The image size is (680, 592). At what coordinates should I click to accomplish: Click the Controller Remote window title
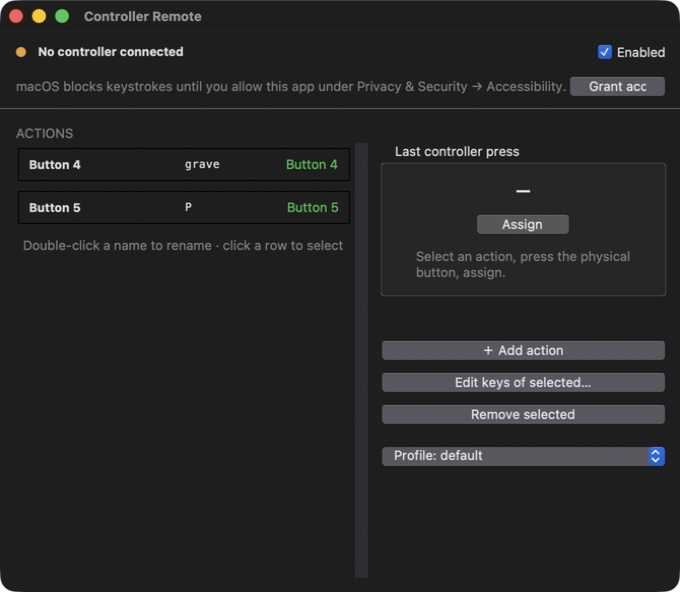coord(143,16)
